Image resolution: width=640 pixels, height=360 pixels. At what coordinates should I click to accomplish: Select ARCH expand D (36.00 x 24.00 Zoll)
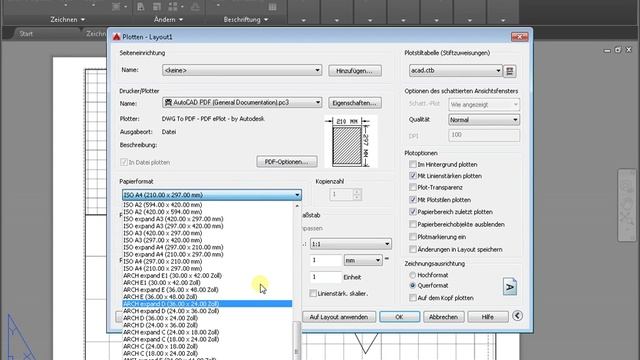pyautogui.click(x=207, y=304)
